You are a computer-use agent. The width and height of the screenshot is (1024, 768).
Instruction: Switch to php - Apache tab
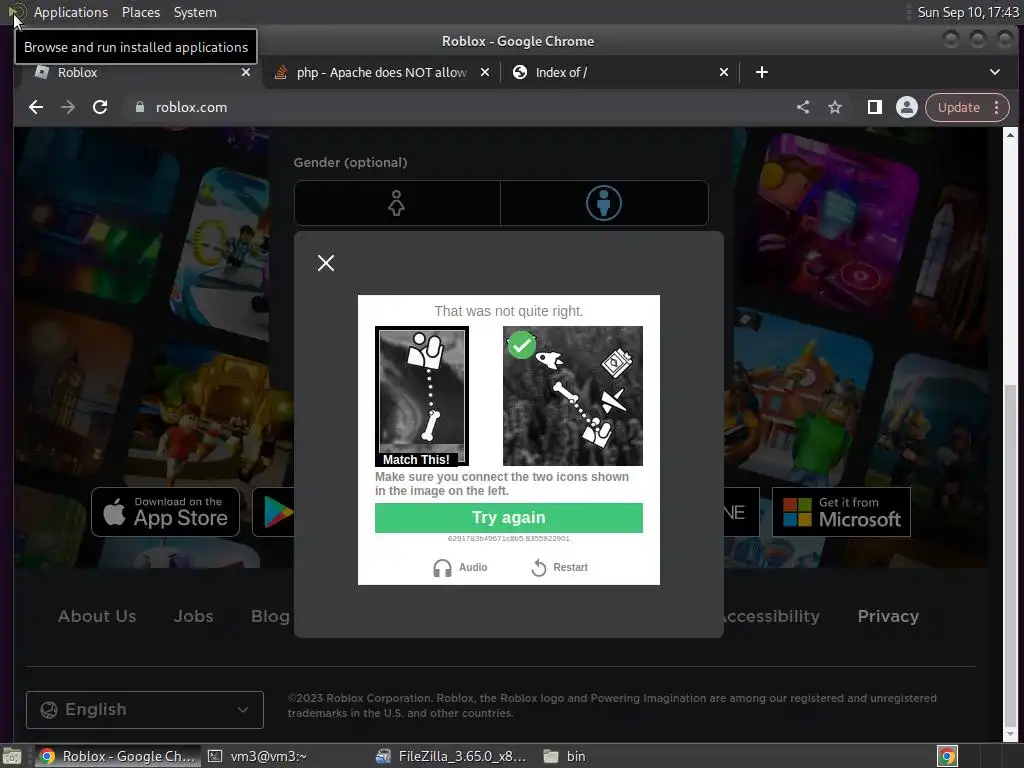[x=382, y=72]
